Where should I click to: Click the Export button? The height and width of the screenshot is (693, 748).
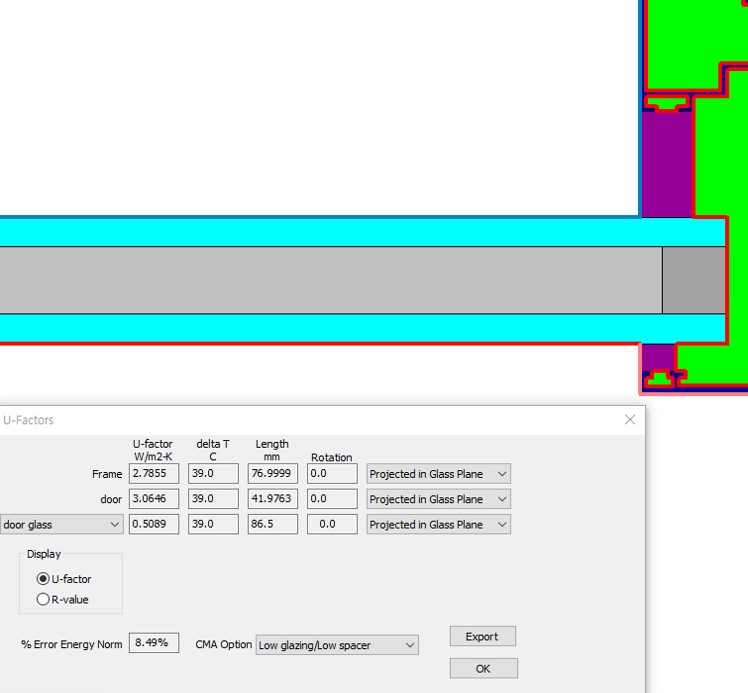tap(482, 636)
